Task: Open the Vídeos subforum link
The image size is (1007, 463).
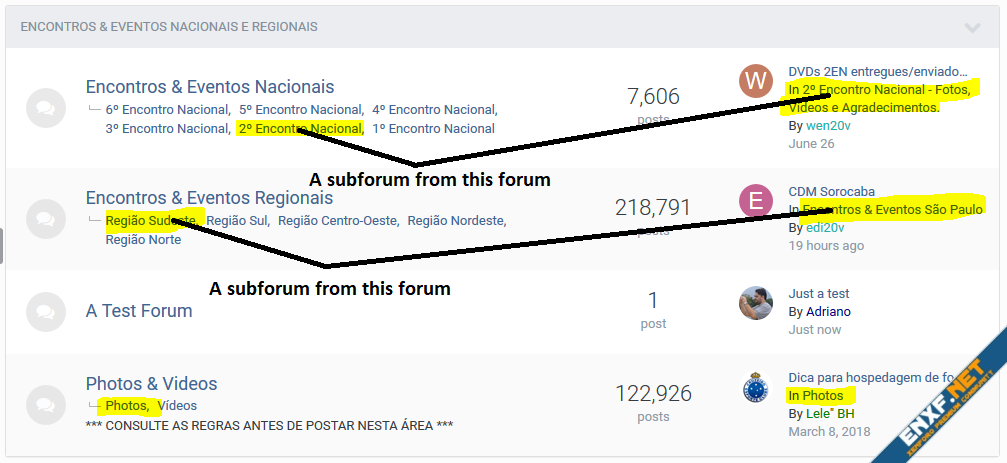Action: pos(178,405)
